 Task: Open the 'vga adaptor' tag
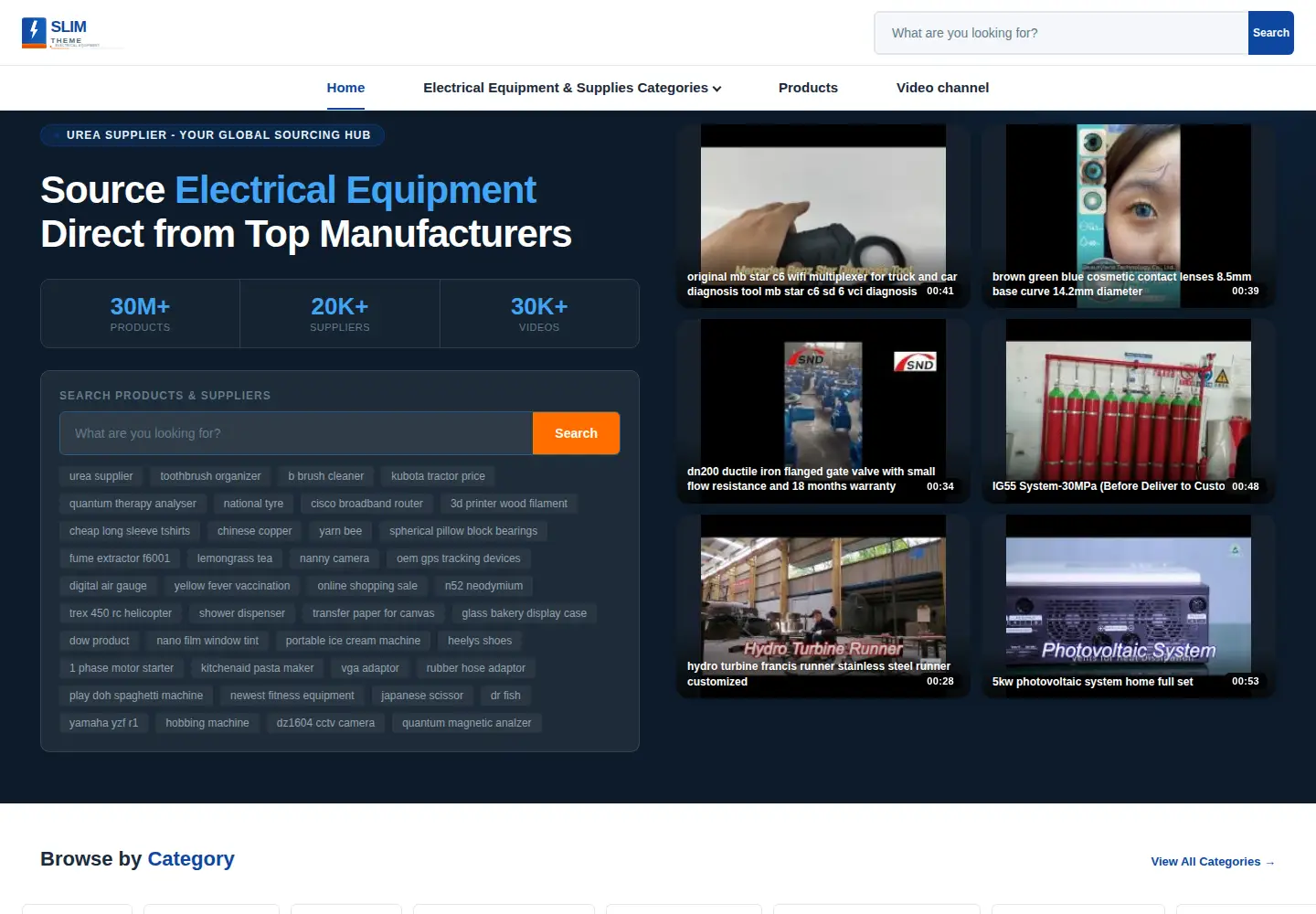pos(370,668)
